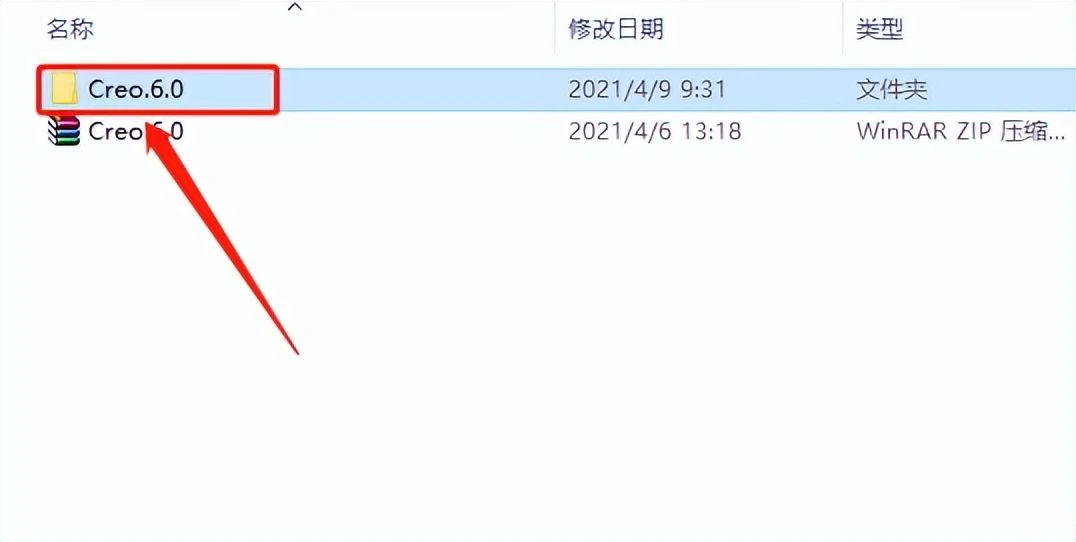Select the Creo.6.0 yellow folder icon

tap(65, 89)
